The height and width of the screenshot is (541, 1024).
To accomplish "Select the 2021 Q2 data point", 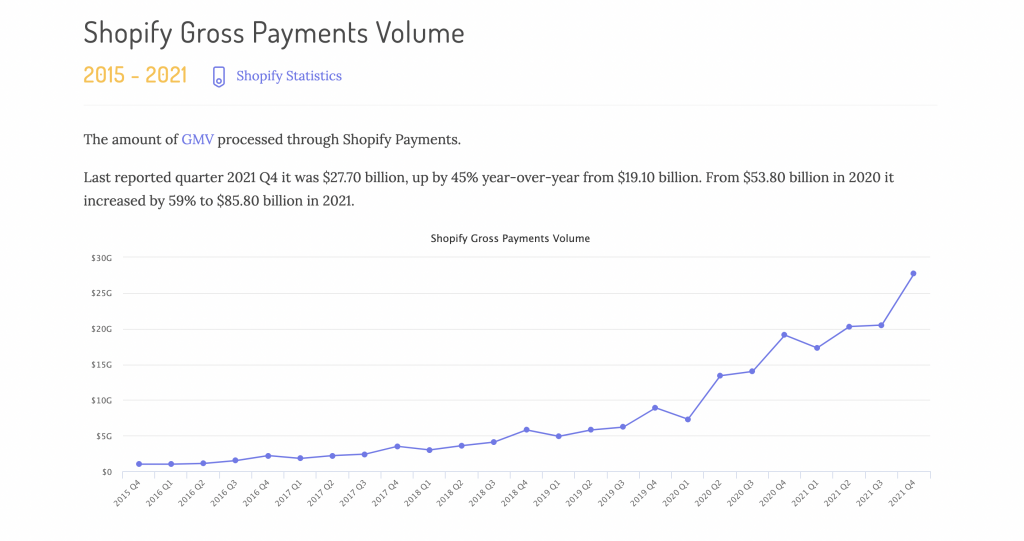I will tap(849, 327).
